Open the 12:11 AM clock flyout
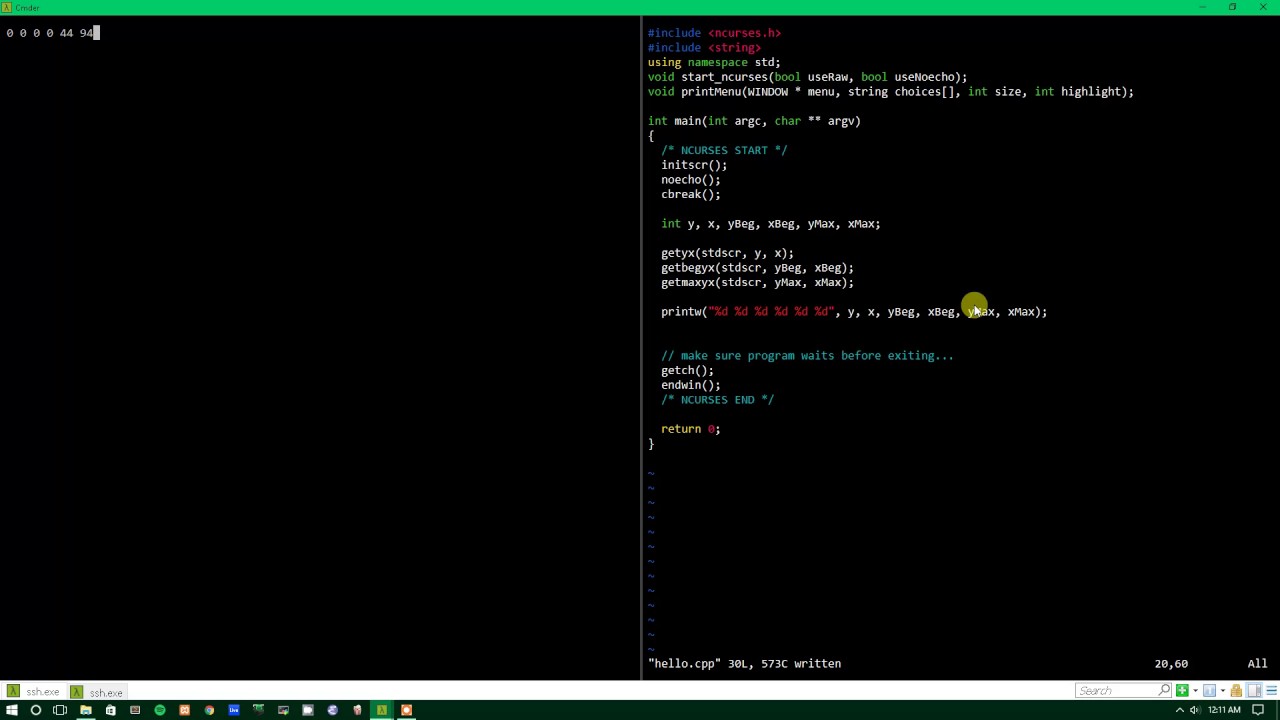Screen dimensions: 1280x720 (1224, 710)
